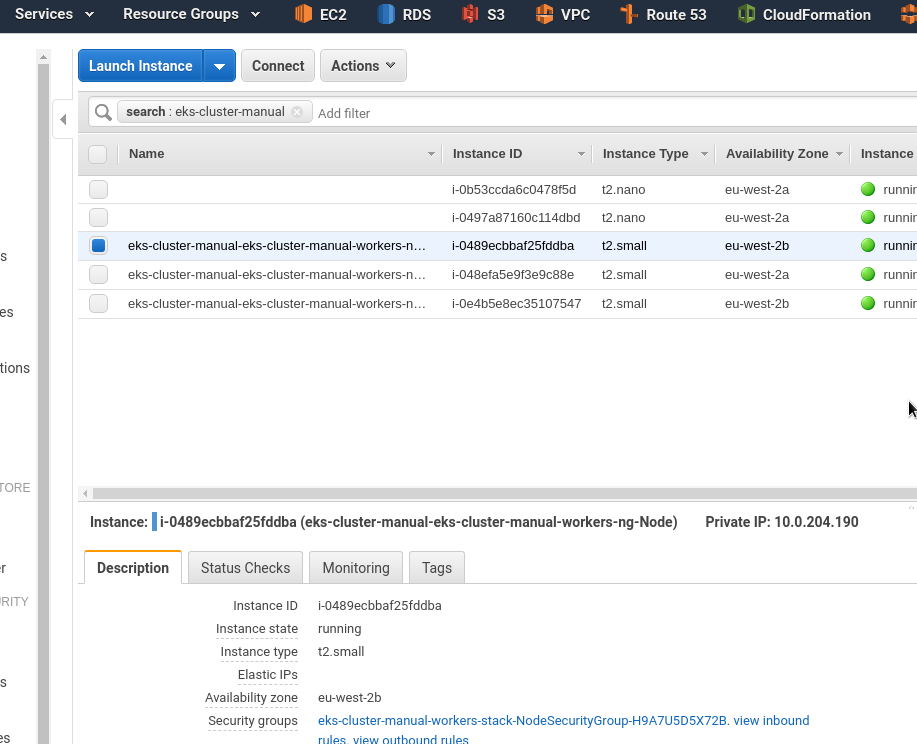917x744 pixels.
Task: Uncheck the i-0489ecbbaf25fddba instance checkbox
Action: 98,246
